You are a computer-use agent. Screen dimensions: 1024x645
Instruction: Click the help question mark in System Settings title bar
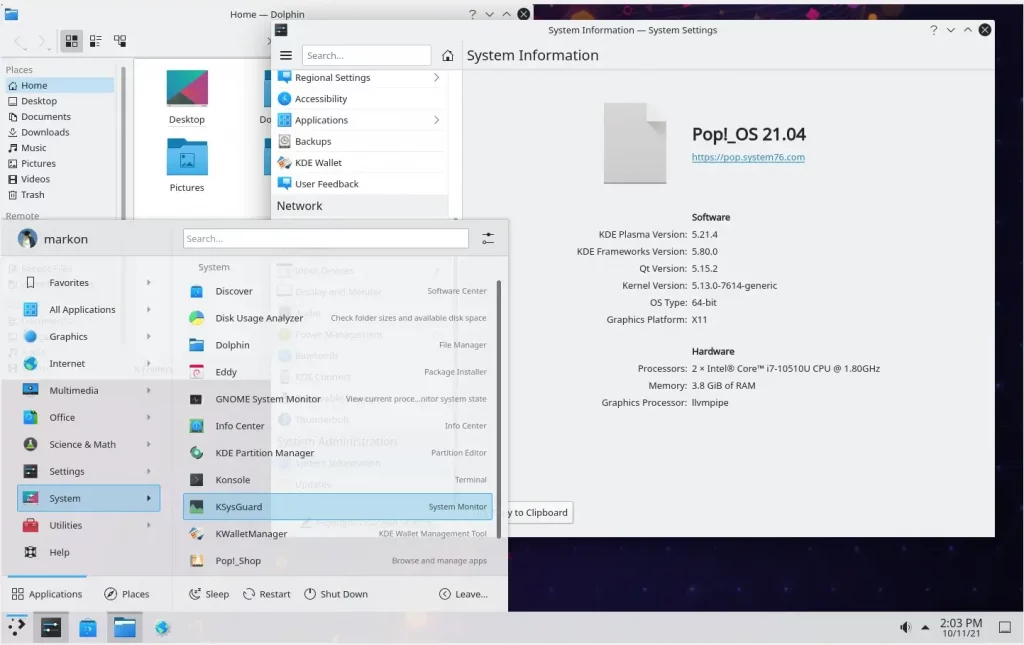tap(934, 30)
